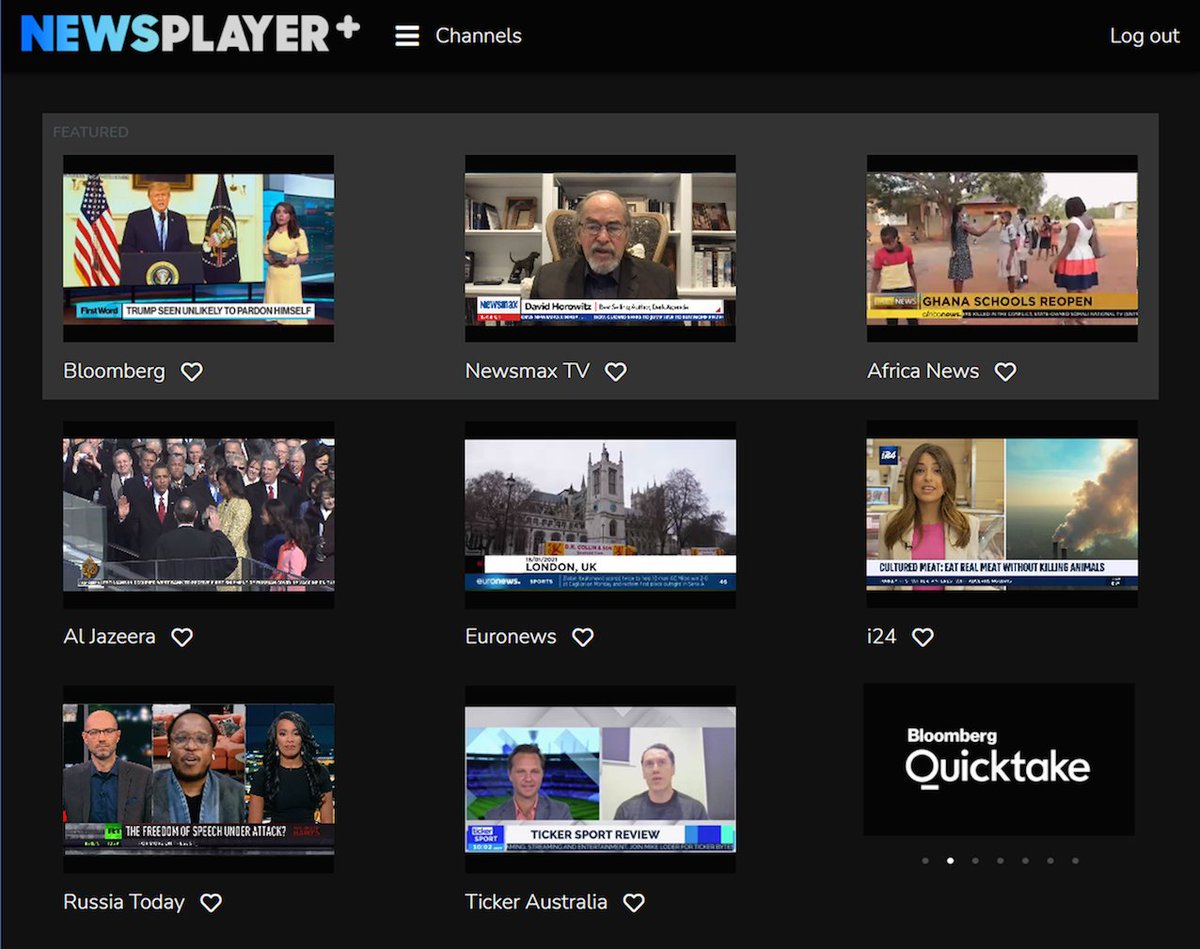
Task: Toggle the Russia Today favorite heart
Action: pyautogui.click(x=211, y=902)
